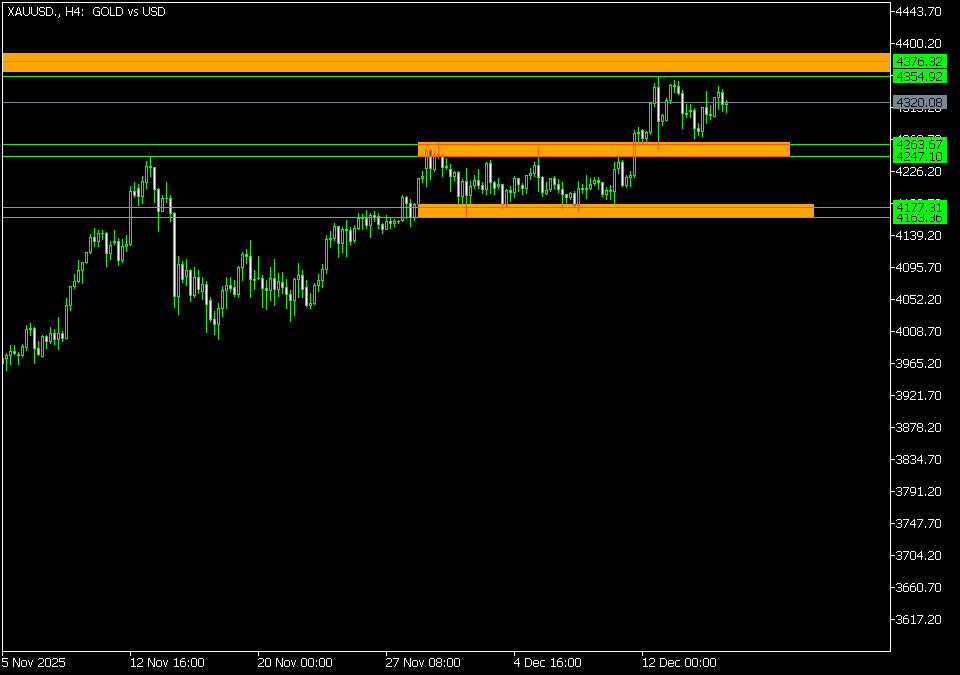The image size is (960, 675).
Task: Select the lower orange zone near 4177.31
Action: click(x=615, y=210)
